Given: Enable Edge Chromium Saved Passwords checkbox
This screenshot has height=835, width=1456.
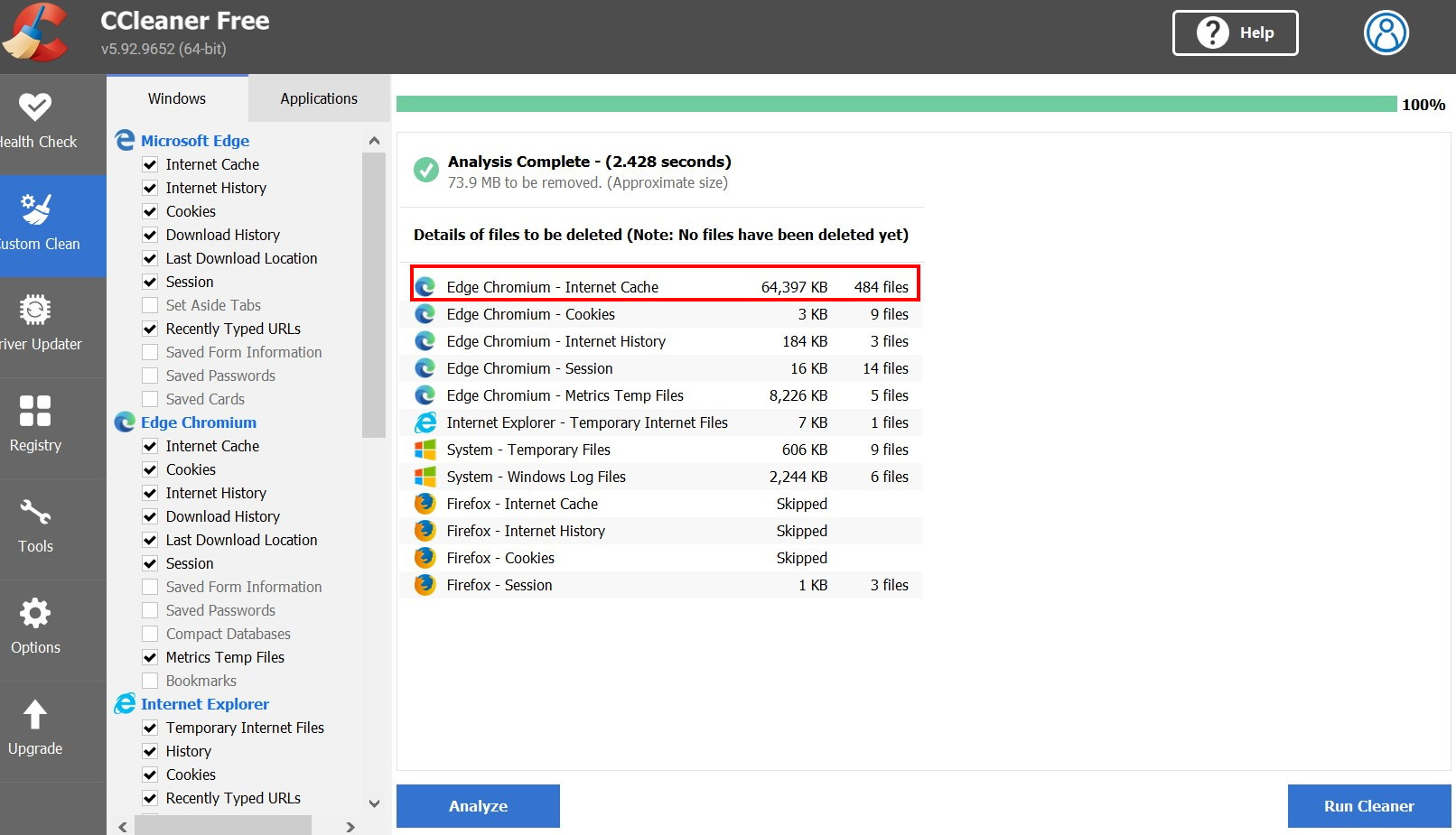Looking at the screenshot, I should pyautogui.click(x=150, y=610).
